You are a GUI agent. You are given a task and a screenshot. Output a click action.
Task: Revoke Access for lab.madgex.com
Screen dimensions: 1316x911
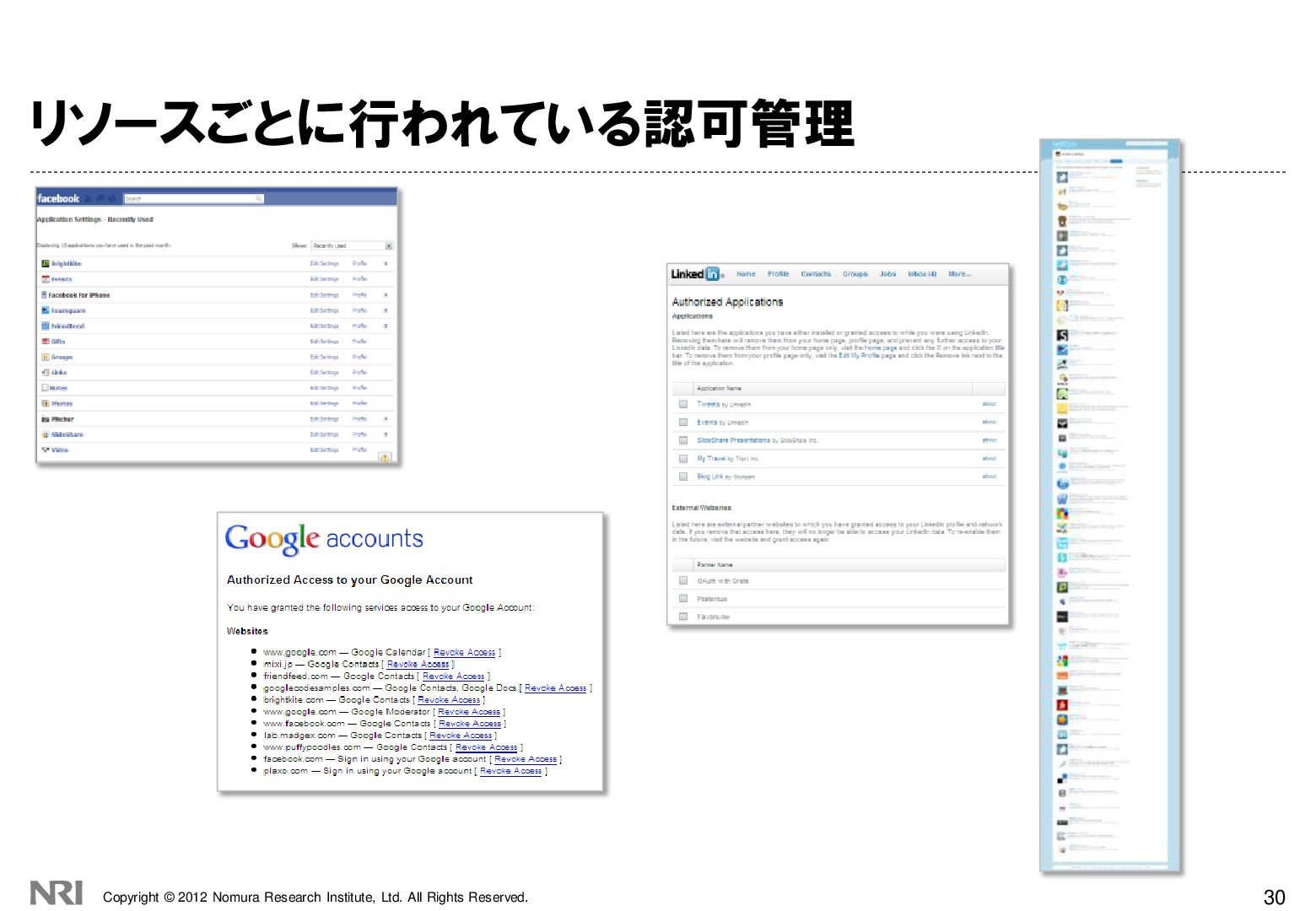pos(460,736)
